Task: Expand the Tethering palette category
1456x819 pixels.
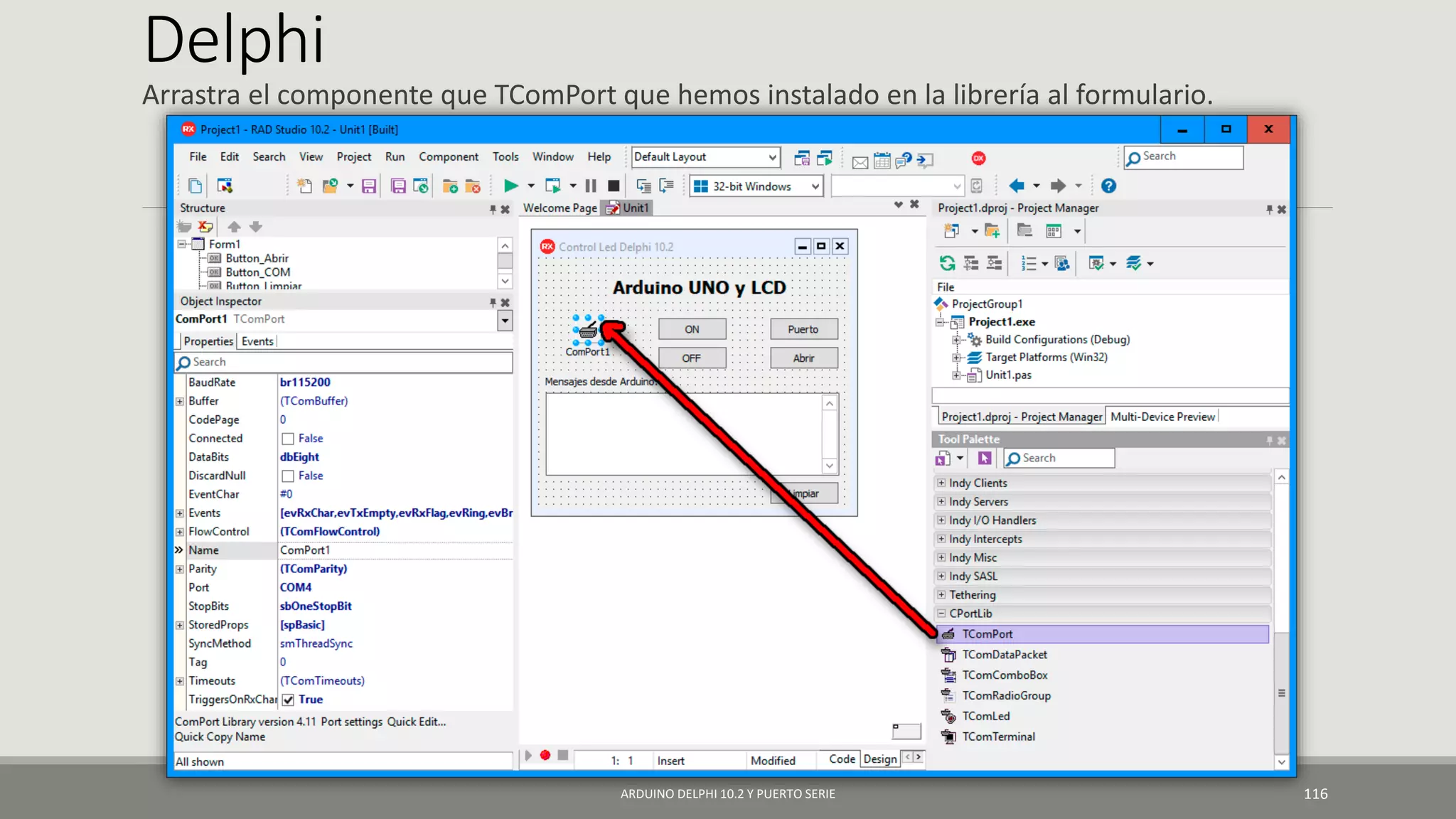Action: [x=941, y=594]
